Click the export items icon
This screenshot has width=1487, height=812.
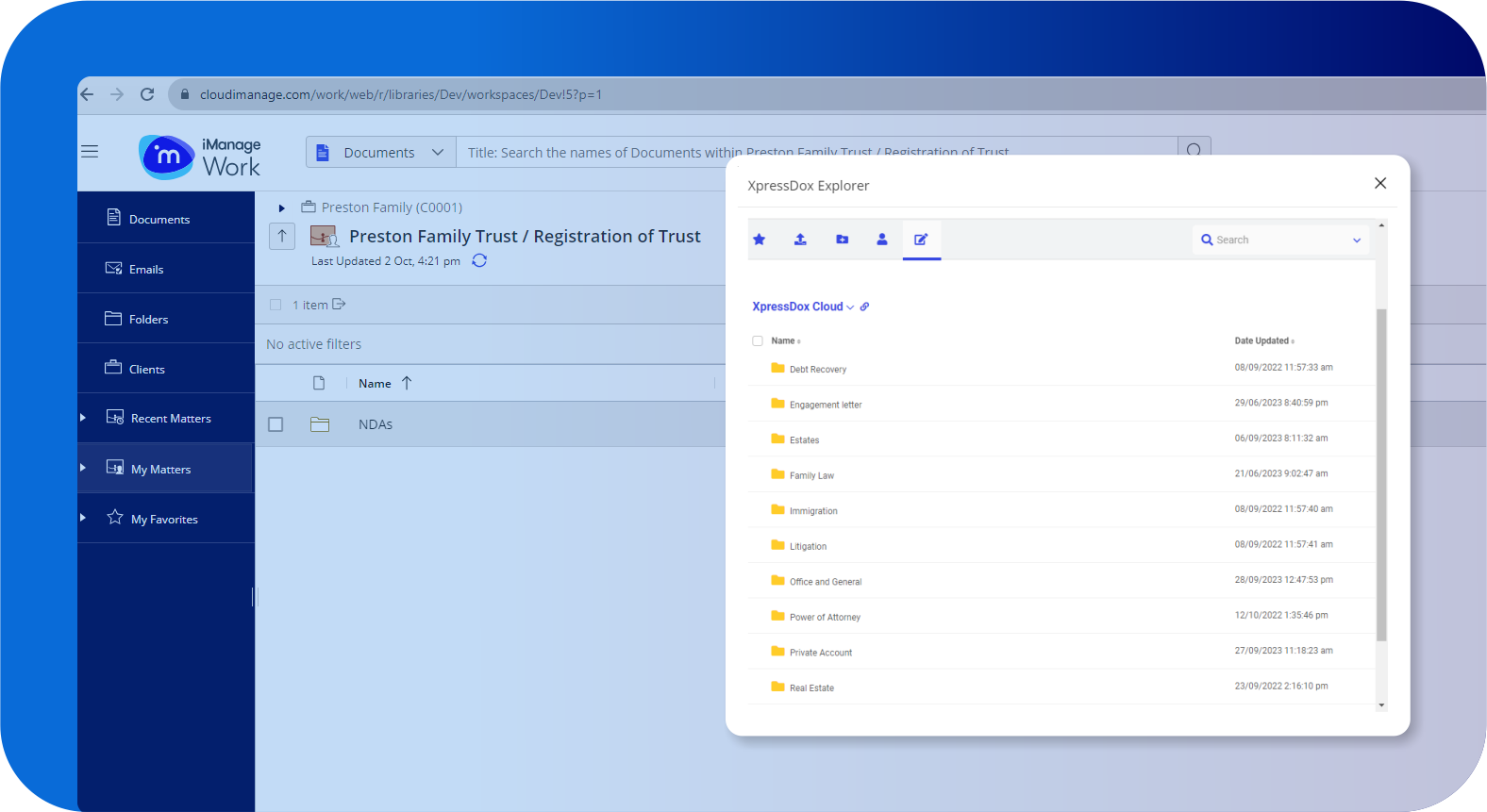(x=339, y=304)
